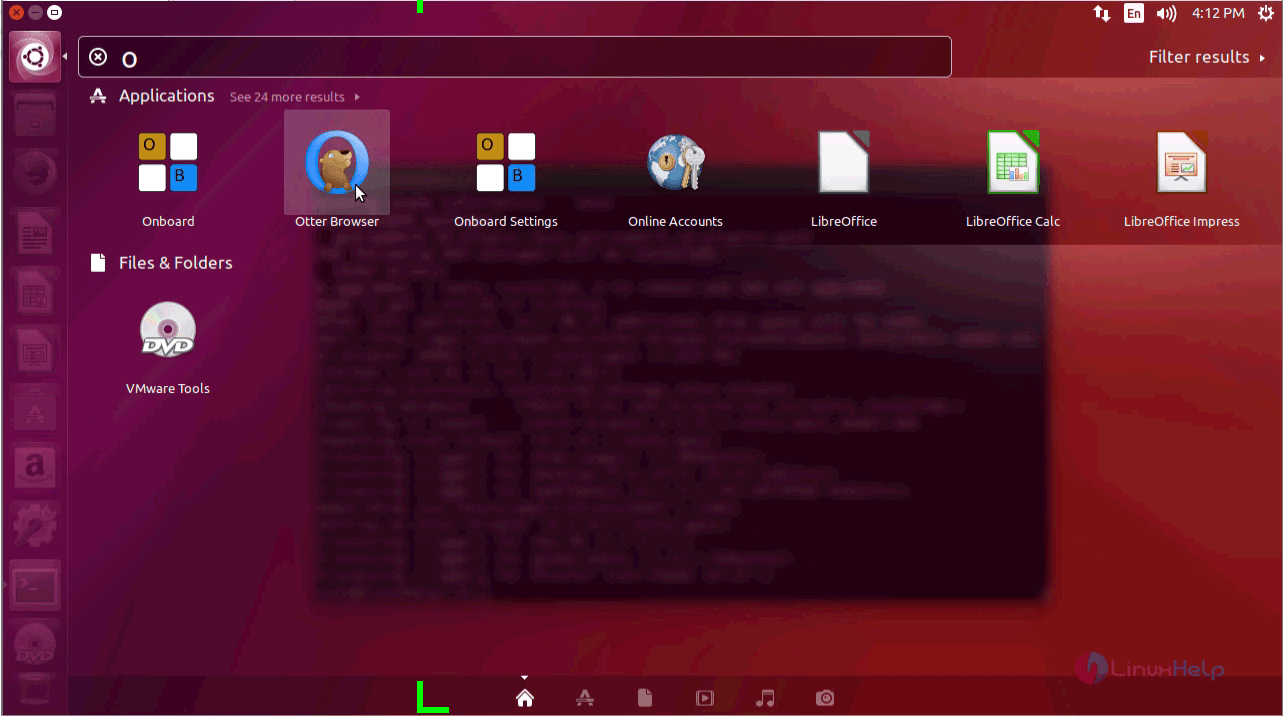This screenshot has width=1283, height=716.
Task: Launch LibreOffice Impress icon
Action: tap(1182, 162)
